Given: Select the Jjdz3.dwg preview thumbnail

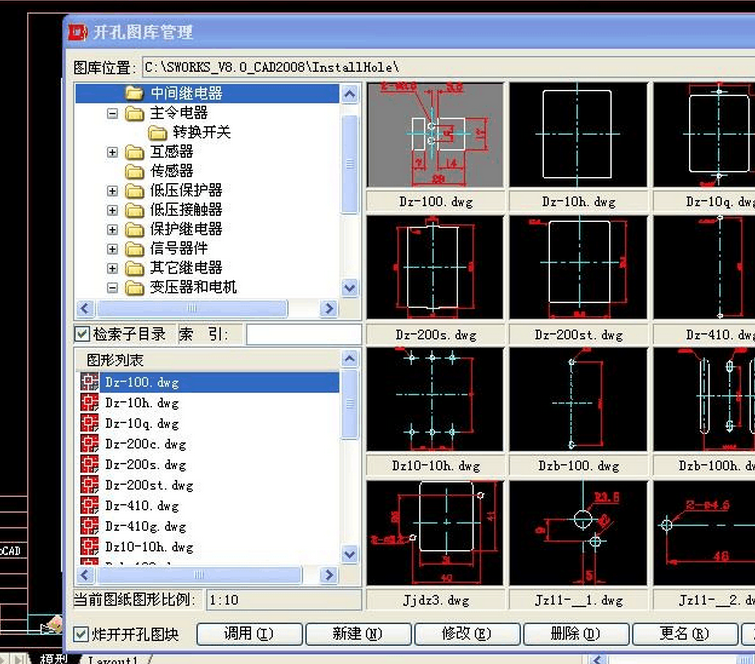Looking at the screenshot, I should pos(435,533).
